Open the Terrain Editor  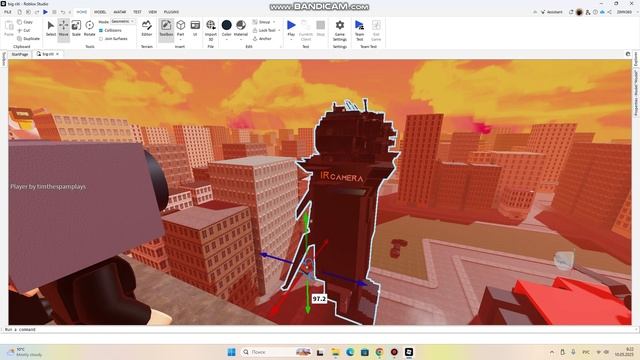[x=147, y=29]
